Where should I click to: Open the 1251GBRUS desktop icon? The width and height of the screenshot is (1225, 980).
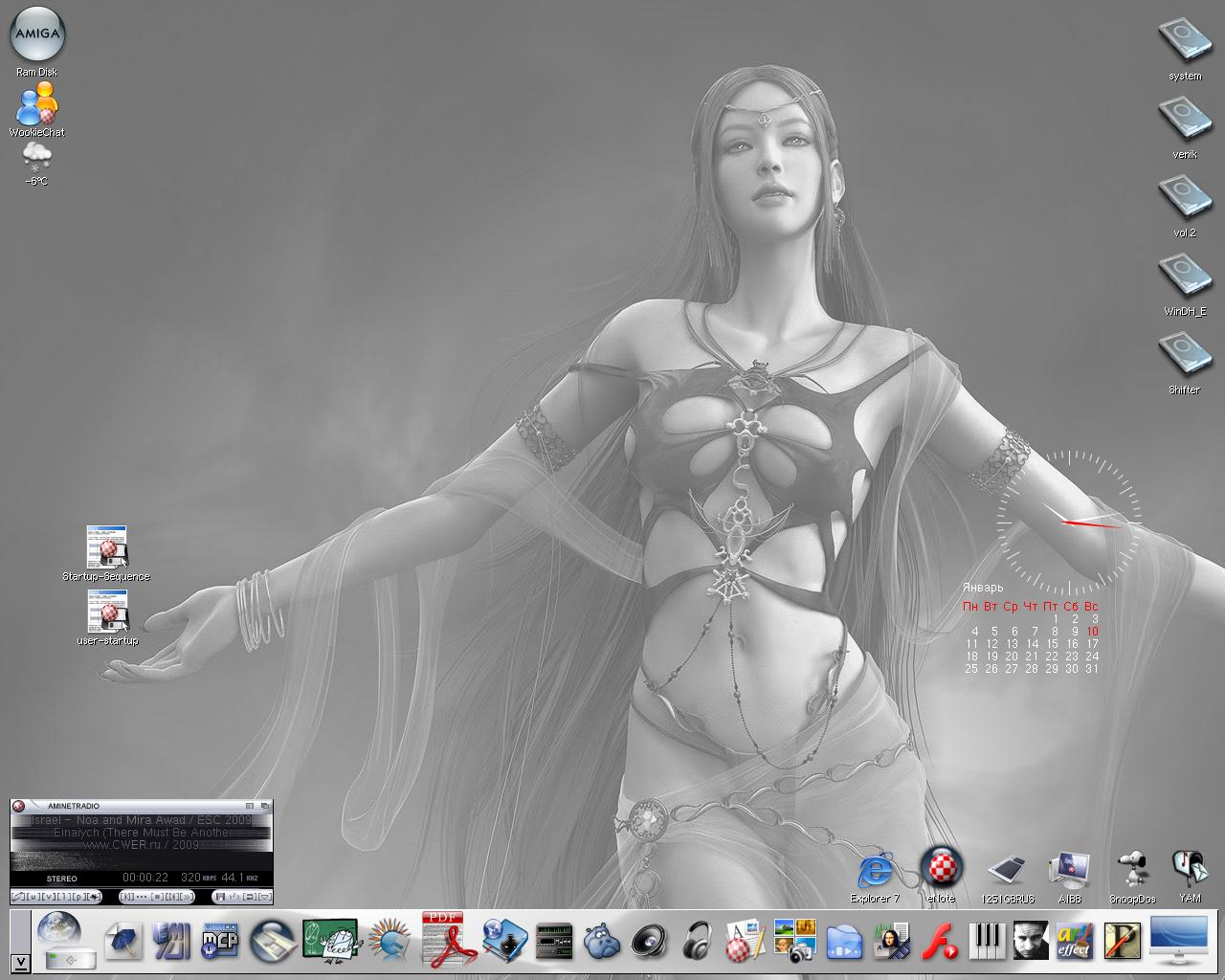coord(1007,869)
